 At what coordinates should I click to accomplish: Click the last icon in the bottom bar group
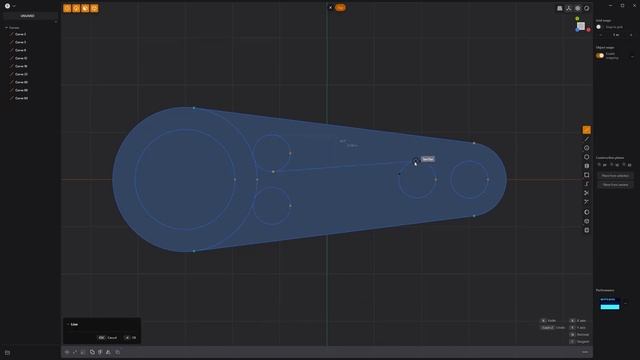click(118, 352)
